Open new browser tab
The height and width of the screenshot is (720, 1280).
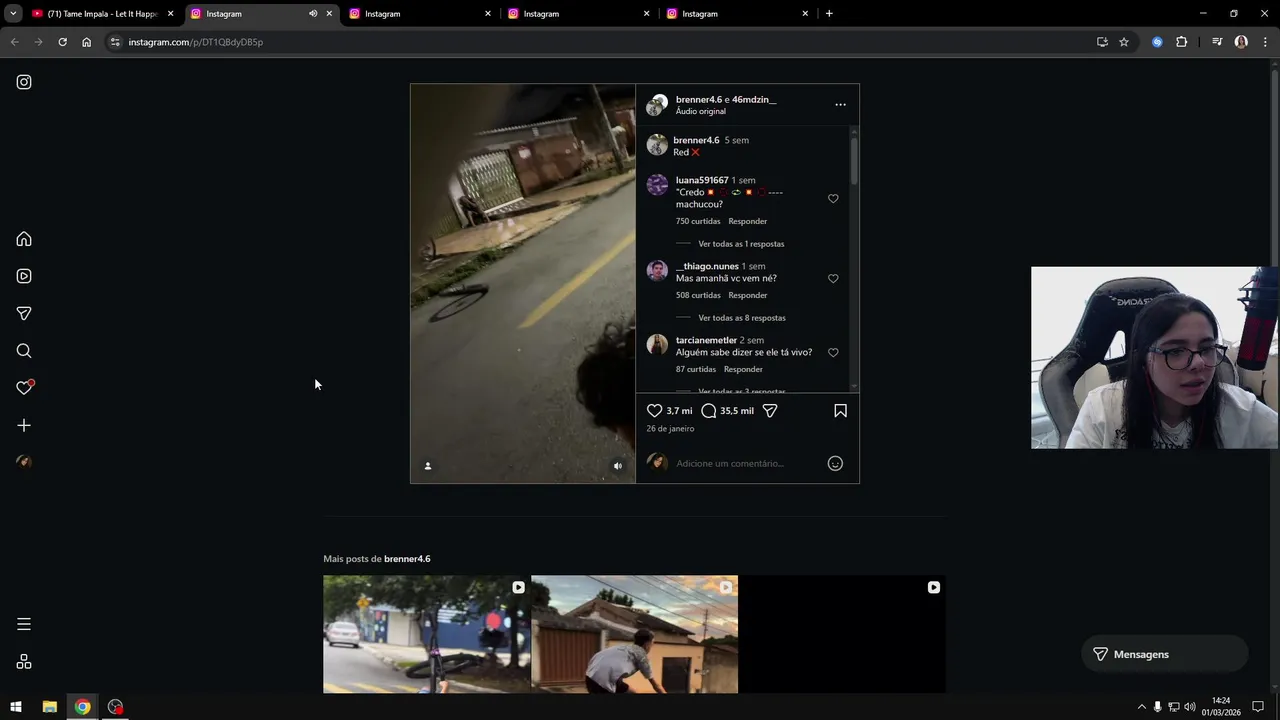[829, 14]
